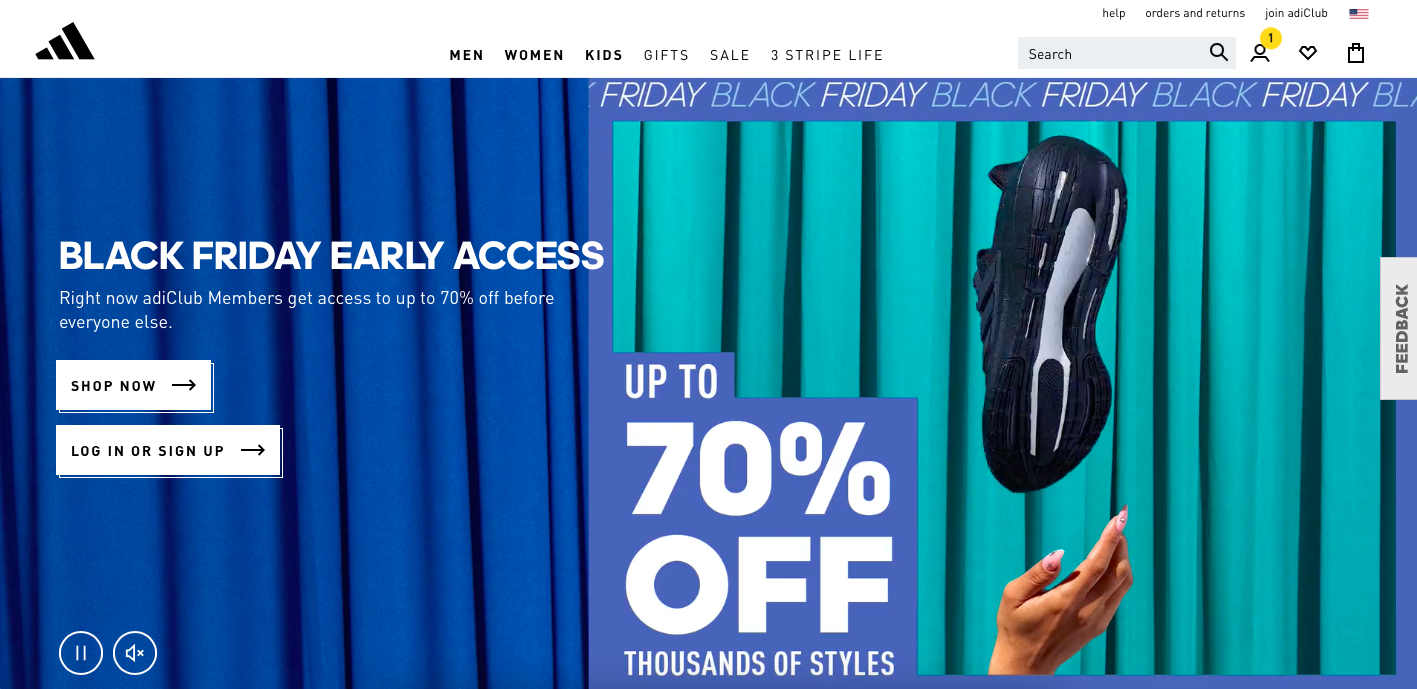This screenshot has width=1417, height=689.
Task: Select GIFTS in navigation
Action: 667,55
